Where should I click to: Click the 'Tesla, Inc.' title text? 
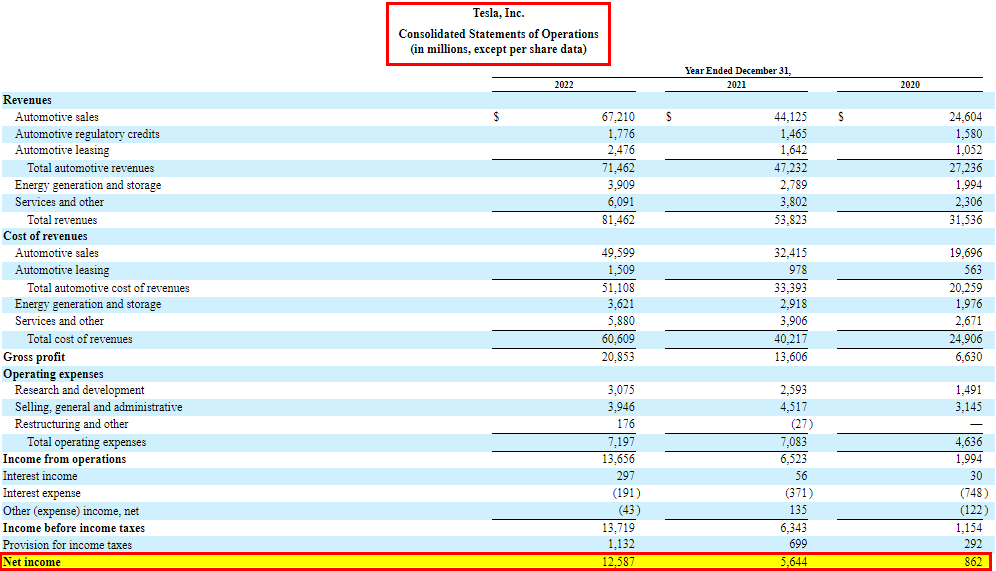point(499,13)
